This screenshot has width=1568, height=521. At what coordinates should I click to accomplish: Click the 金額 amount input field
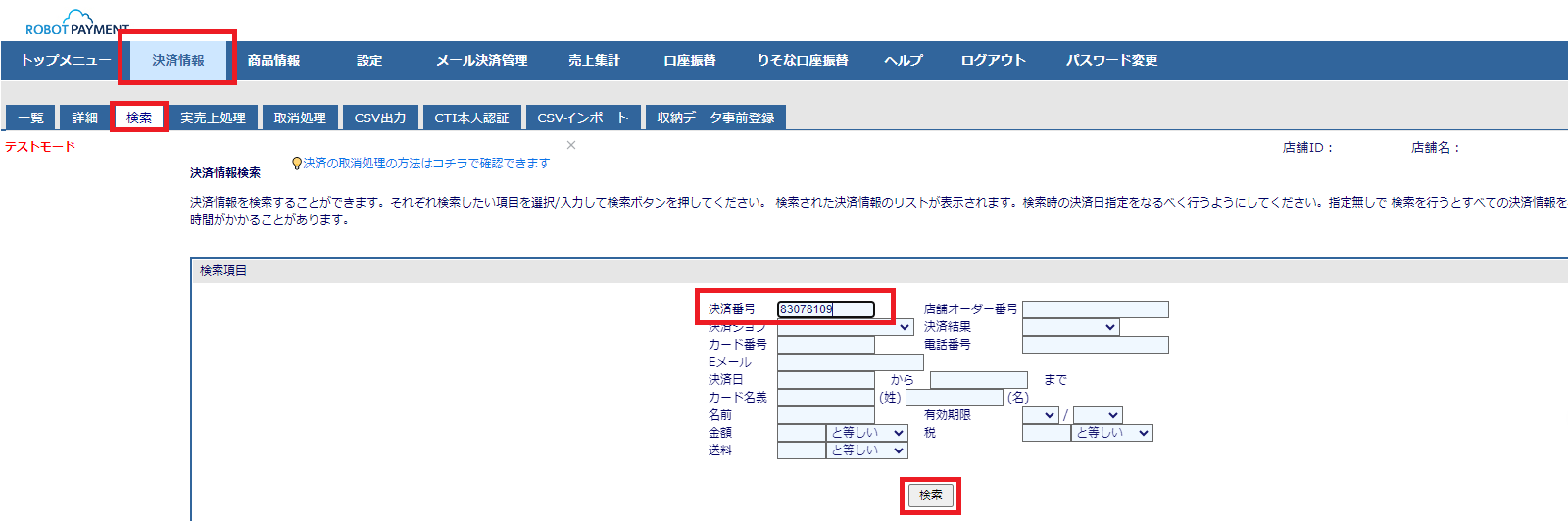(x=802, y=433)
